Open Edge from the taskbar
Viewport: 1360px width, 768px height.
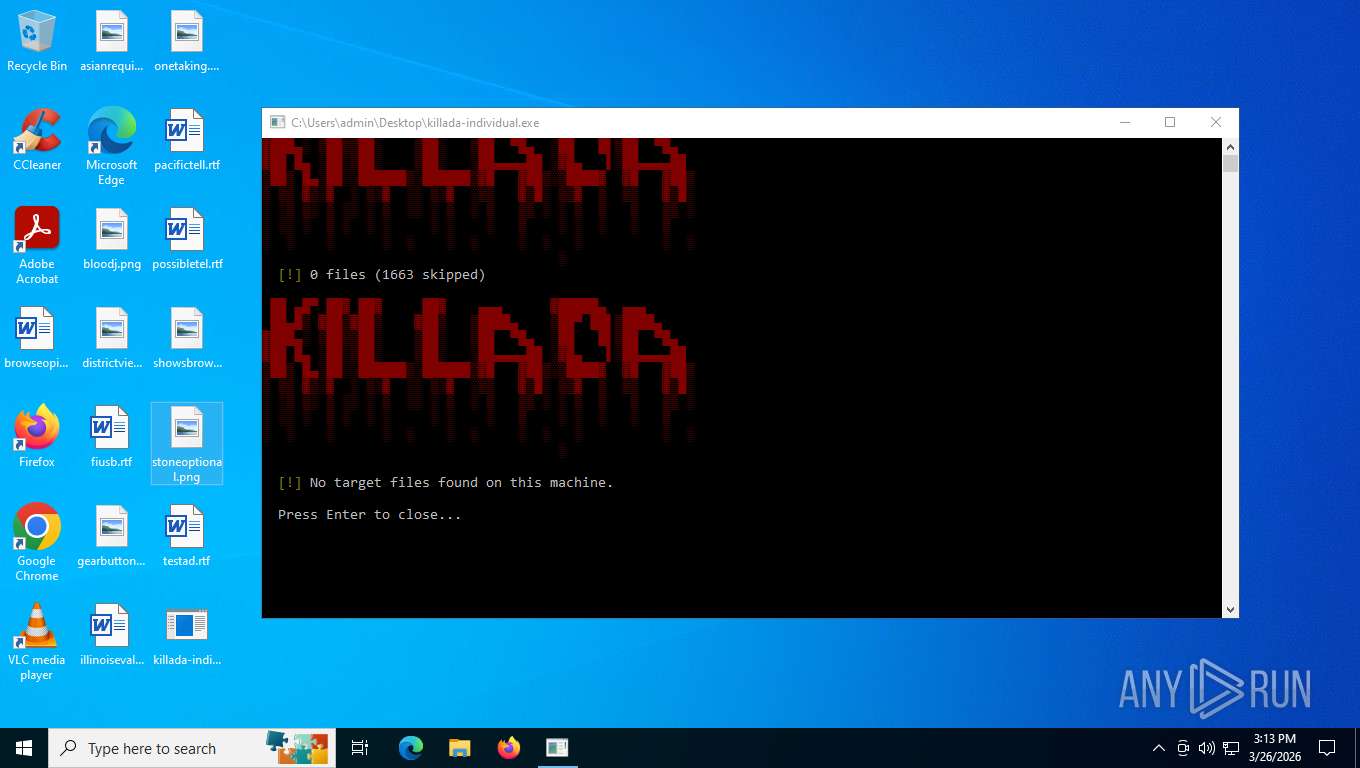(411, 748)
